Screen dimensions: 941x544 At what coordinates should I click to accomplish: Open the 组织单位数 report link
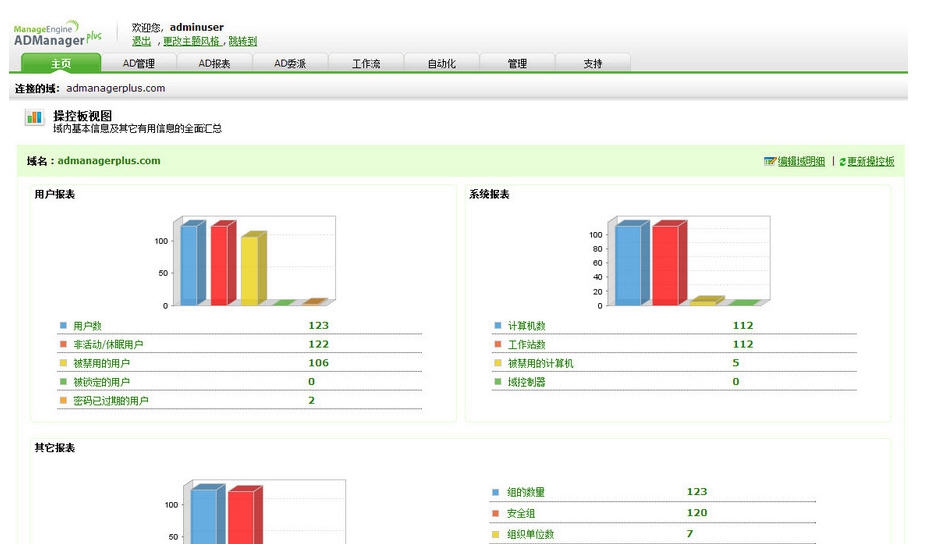[531, 534]
